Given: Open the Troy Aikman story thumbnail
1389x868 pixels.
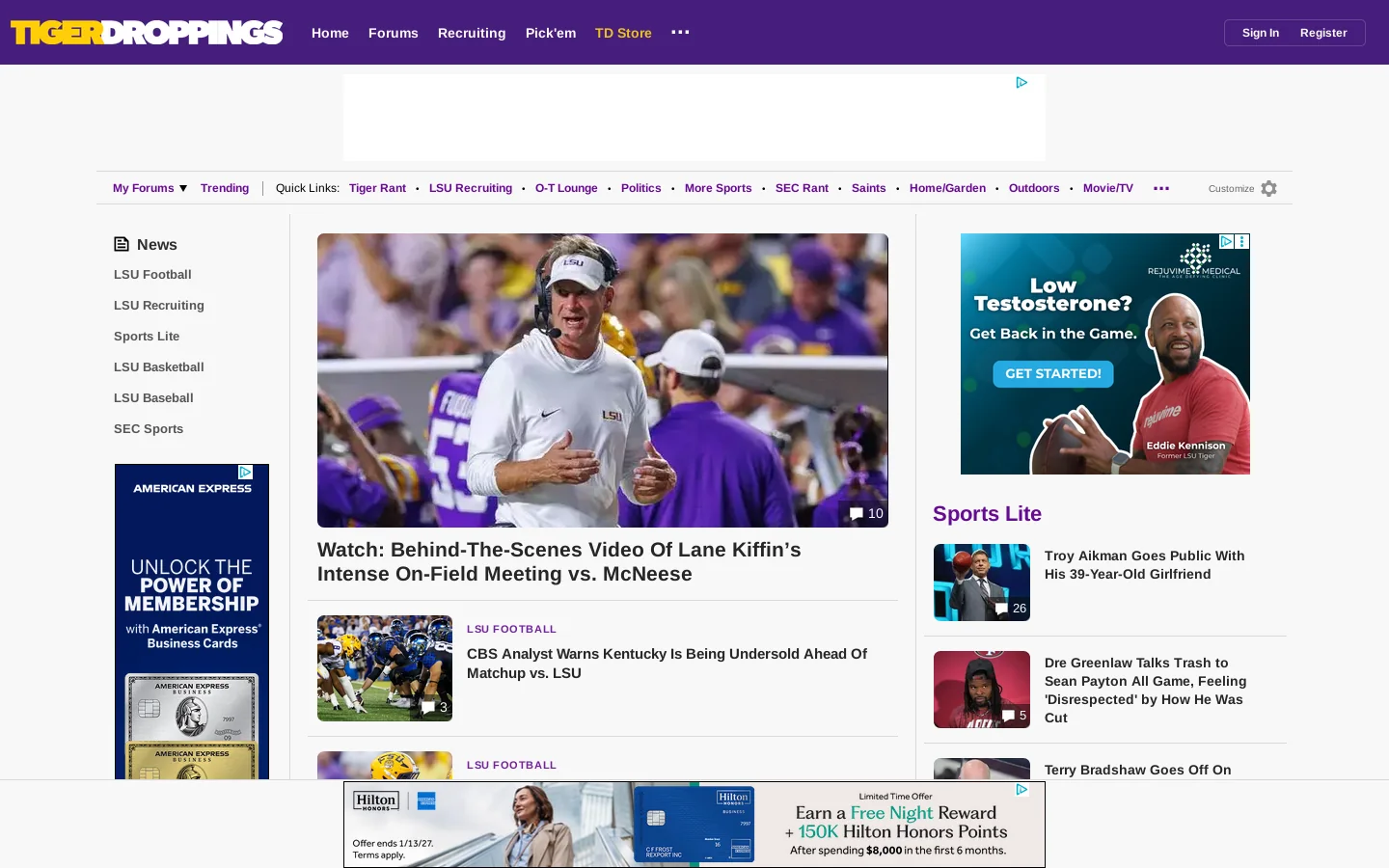Looking at the screenshot, I should (982, 583).
